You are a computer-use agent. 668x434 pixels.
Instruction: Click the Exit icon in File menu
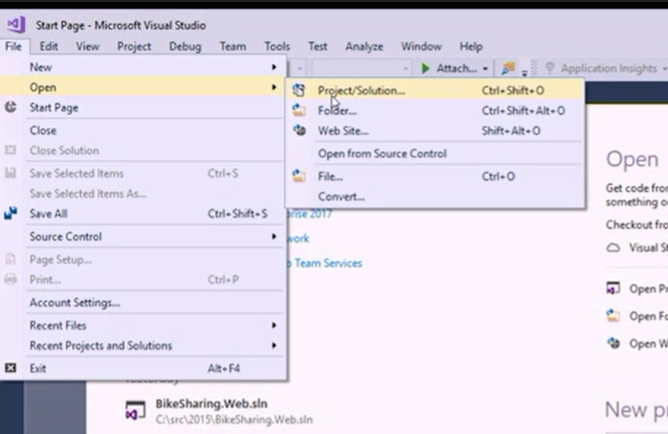tap(11, 368)
